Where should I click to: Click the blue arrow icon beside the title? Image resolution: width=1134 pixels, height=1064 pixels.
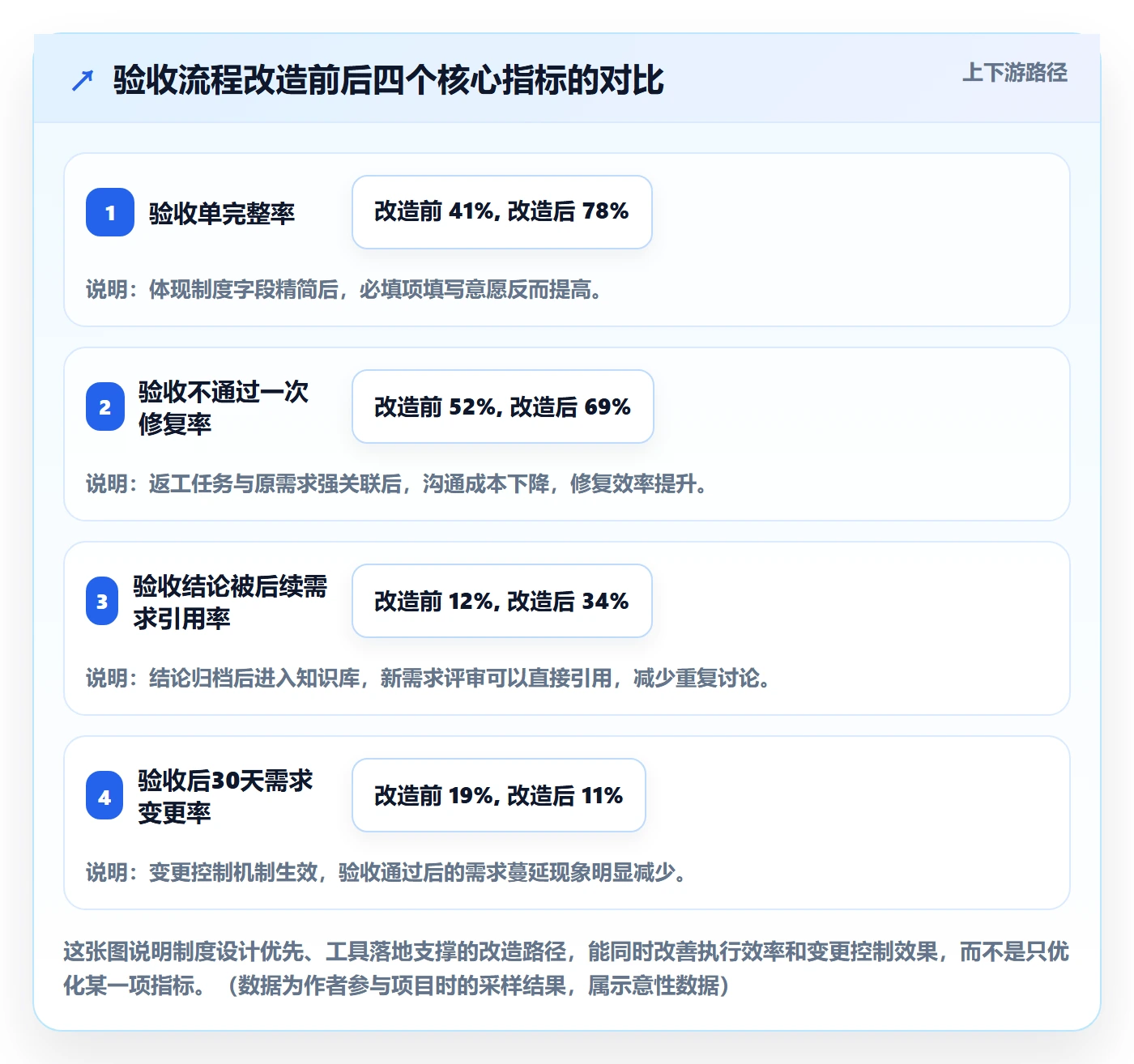(x=83, y=80)
